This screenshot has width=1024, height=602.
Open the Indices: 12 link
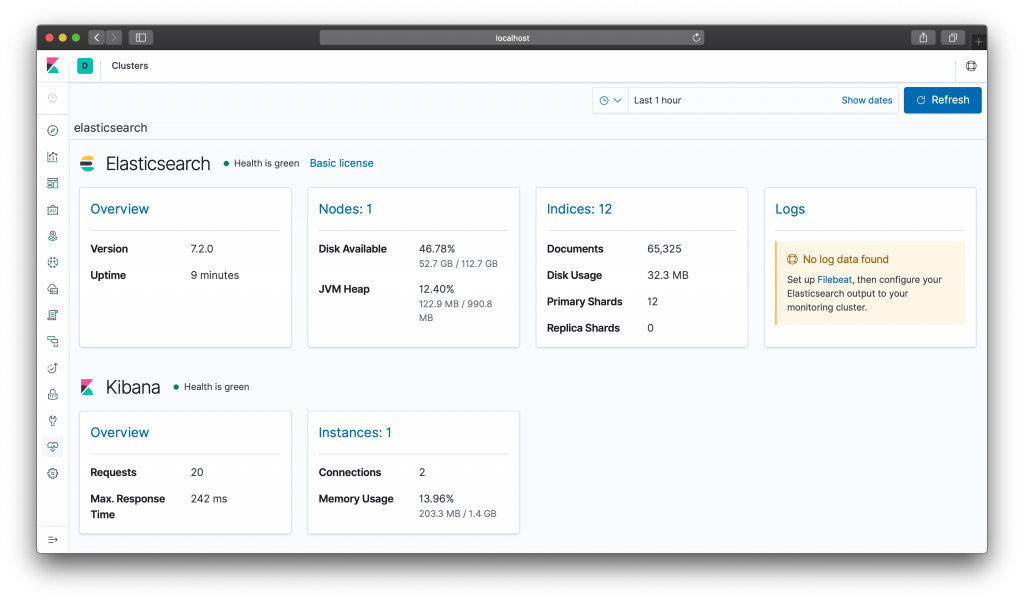[x=579, y=209]
